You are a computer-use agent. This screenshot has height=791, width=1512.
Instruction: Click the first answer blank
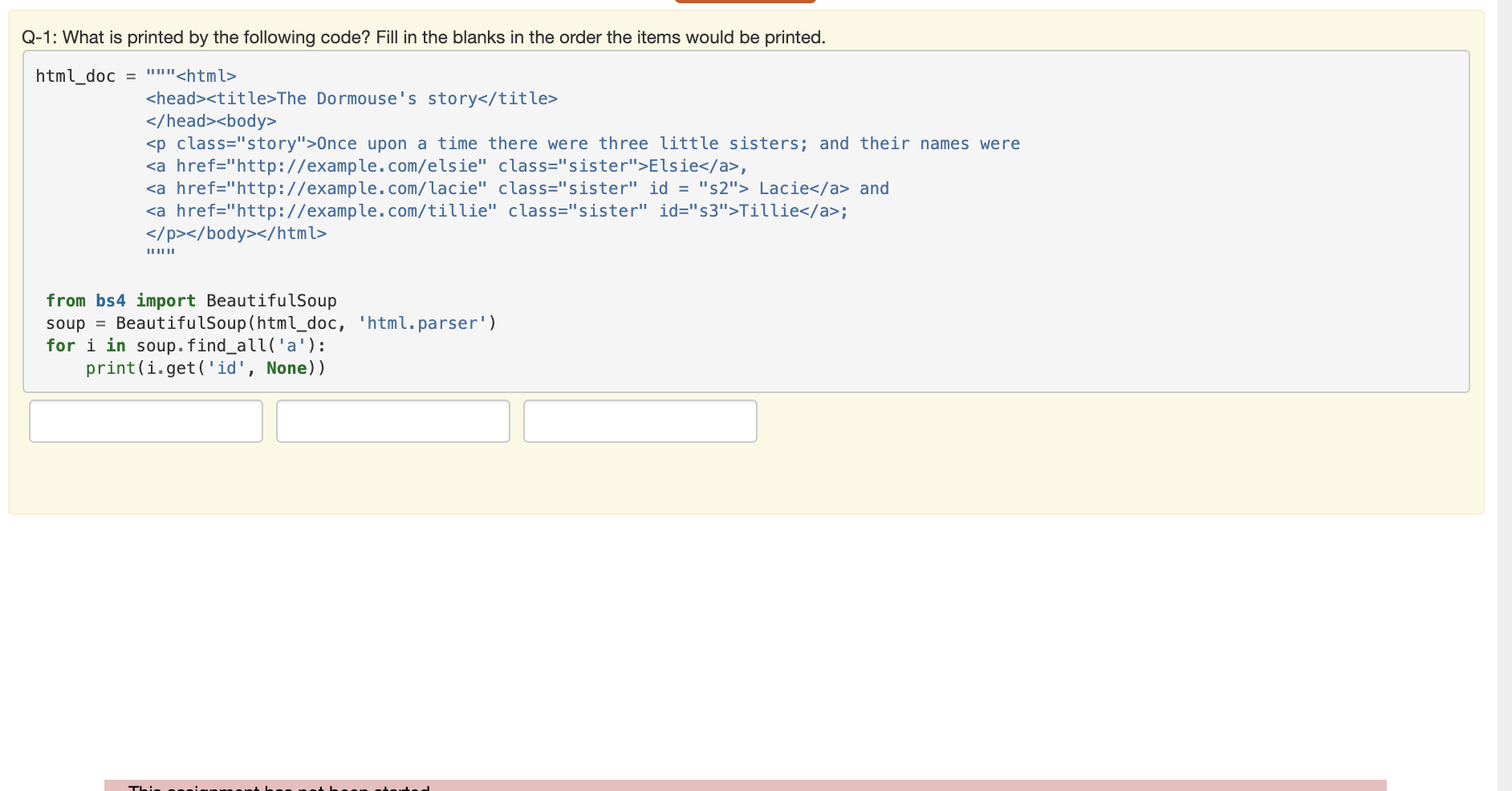point(145,420)
